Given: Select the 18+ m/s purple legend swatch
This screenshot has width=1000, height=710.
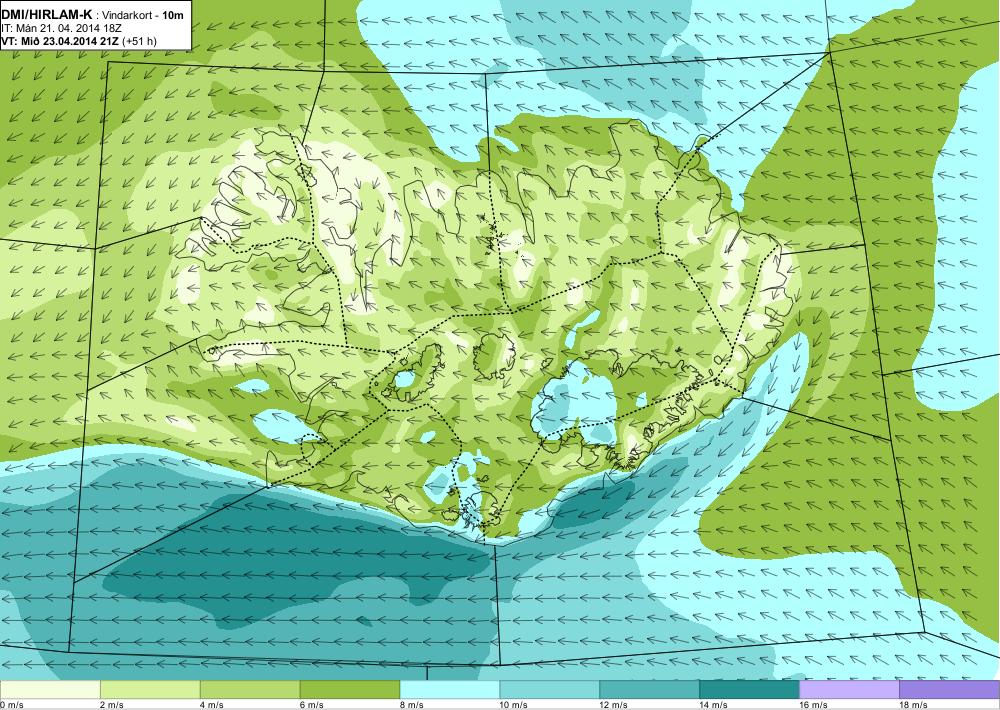Looking at the screenshot, I should (x=950, y=690).
